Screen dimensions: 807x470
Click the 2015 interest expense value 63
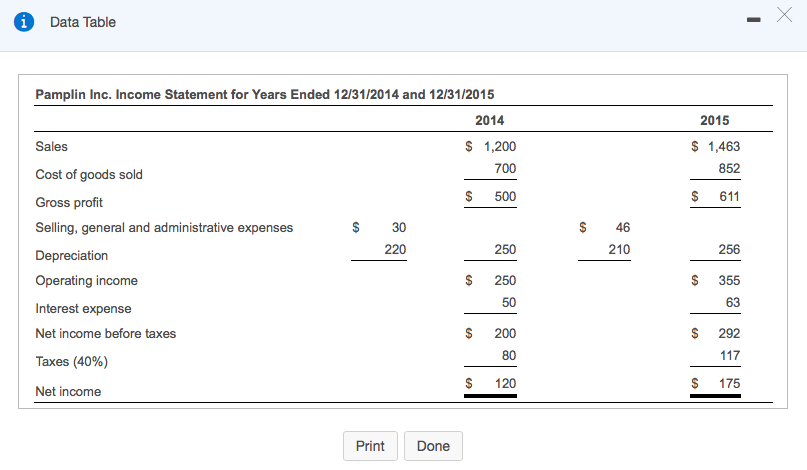click(x=733, y=303)
